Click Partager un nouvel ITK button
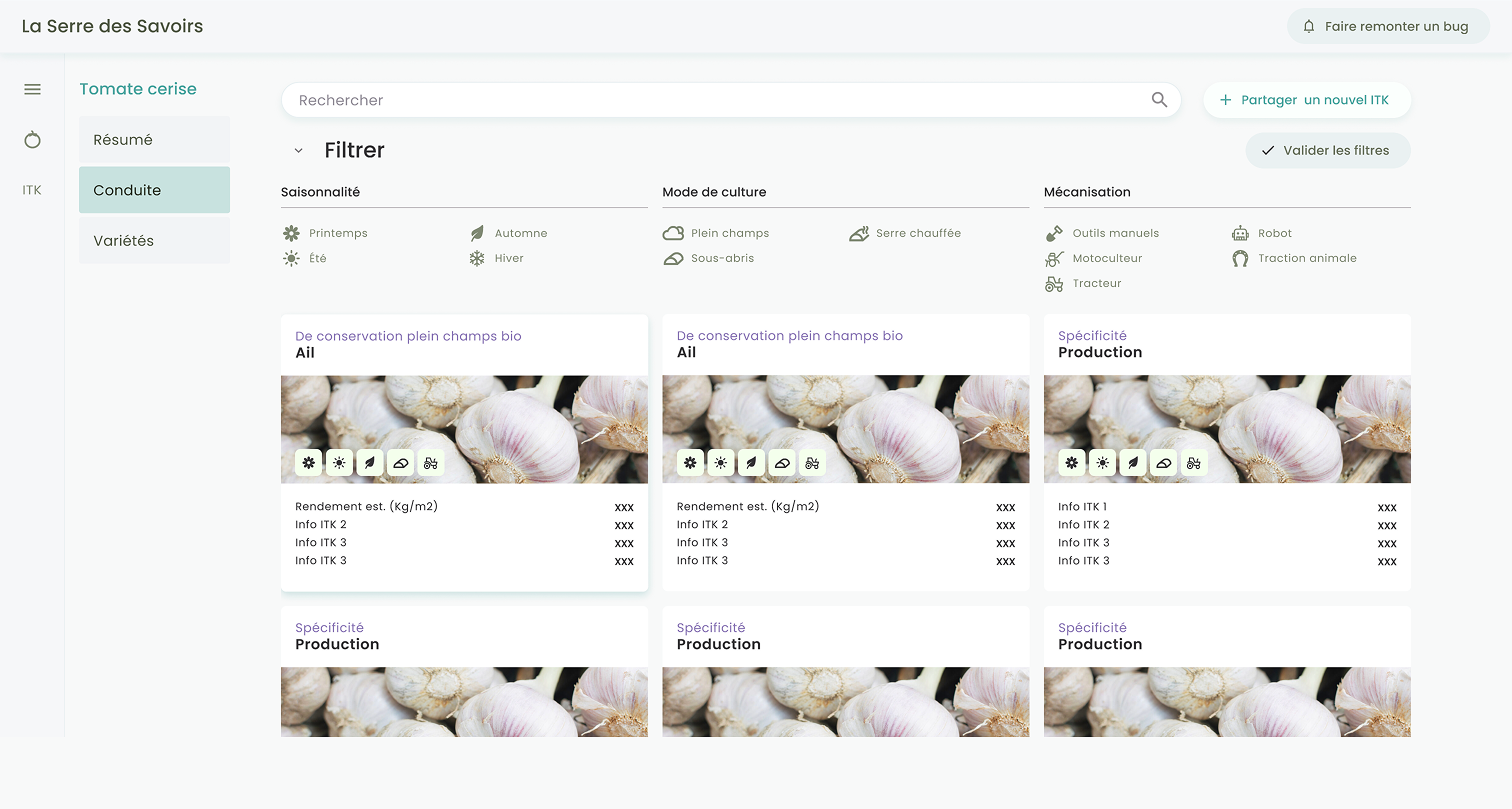Image resolution: width=1512 pixels, height=809 pixels. point(1306,100)
